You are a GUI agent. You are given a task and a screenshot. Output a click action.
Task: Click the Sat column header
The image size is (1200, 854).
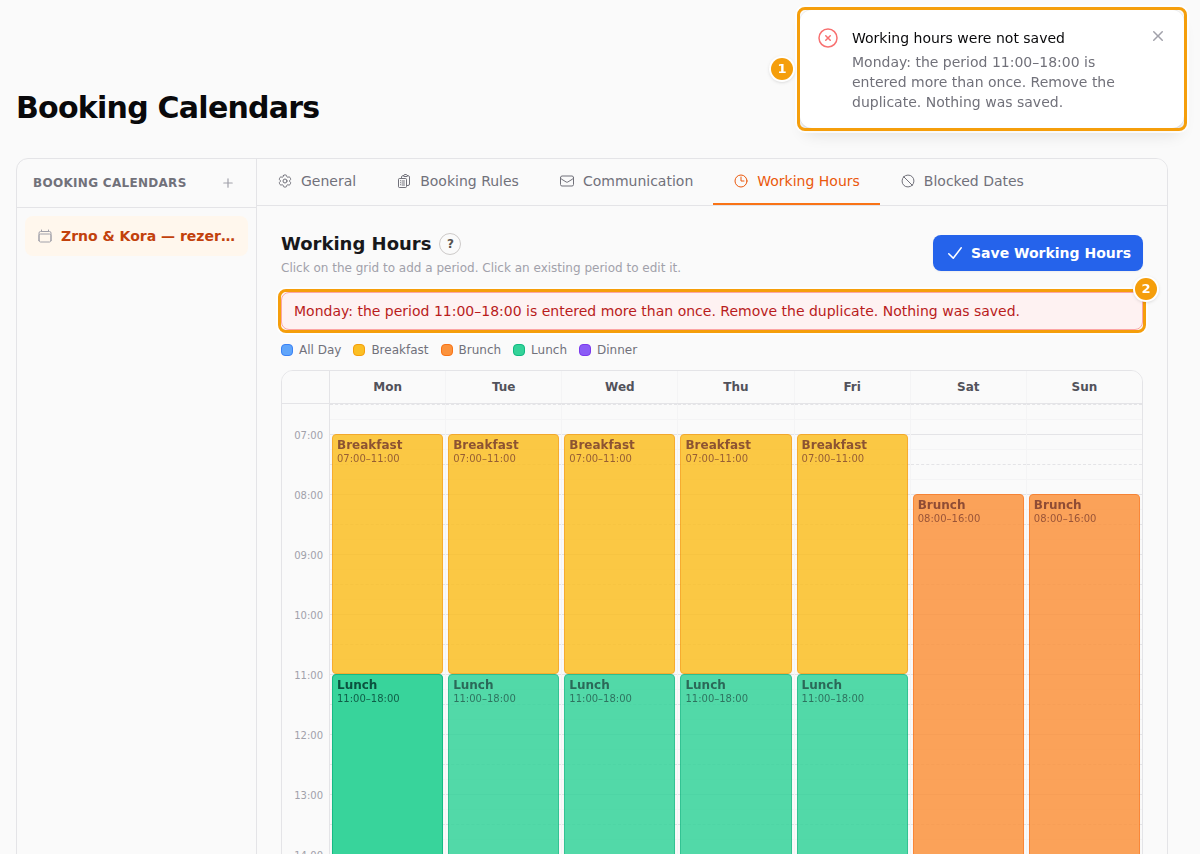tap(968, 387)
